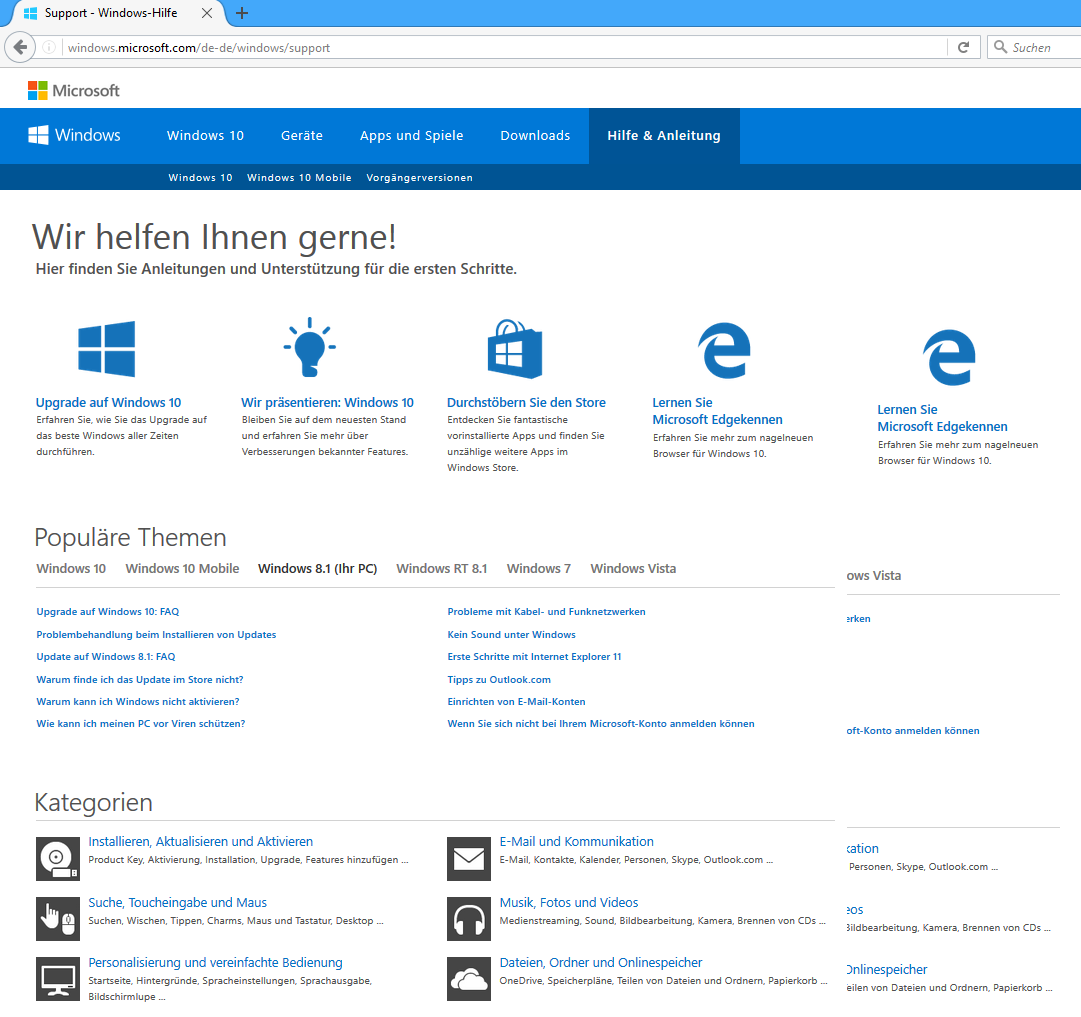This screenshot has height=1017, width=1081.
Task: Open Dateien, Ordner und Onlinespeicher category link
Action: [x=600, y=963]
